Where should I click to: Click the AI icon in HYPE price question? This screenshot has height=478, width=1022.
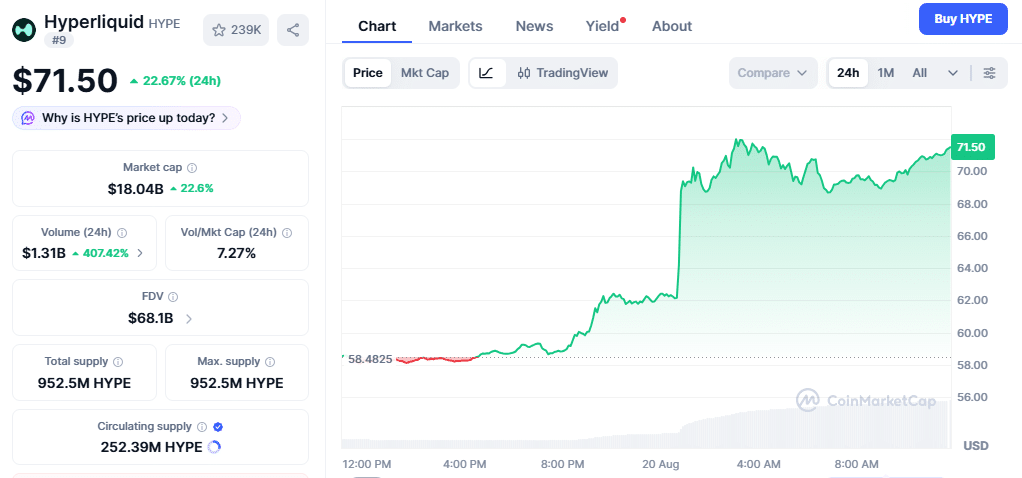[x=28, y=118]
